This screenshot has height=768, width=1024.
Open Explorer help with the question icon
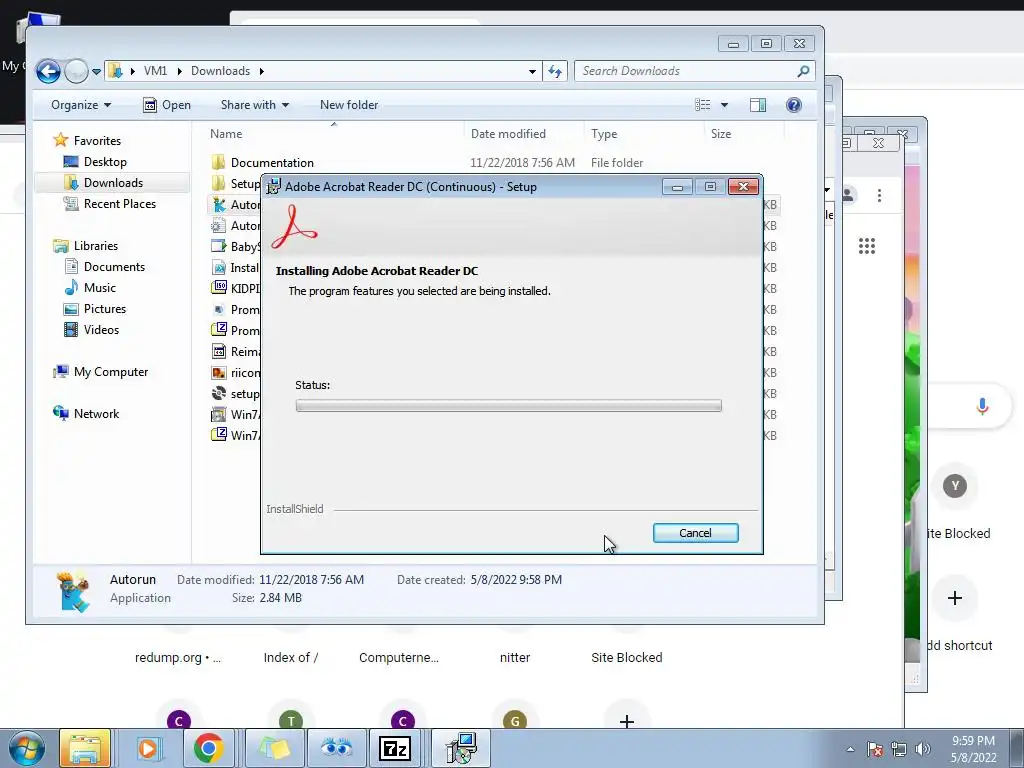click(793, 105)
